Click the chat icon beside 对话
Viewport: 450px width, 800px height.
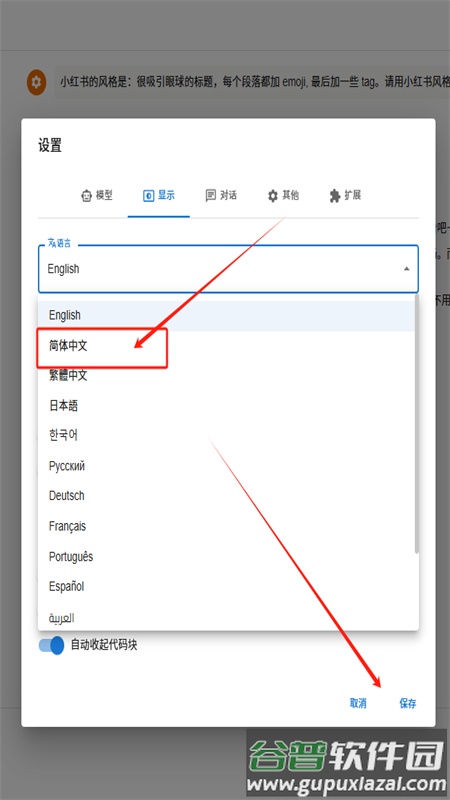[210, 195]
